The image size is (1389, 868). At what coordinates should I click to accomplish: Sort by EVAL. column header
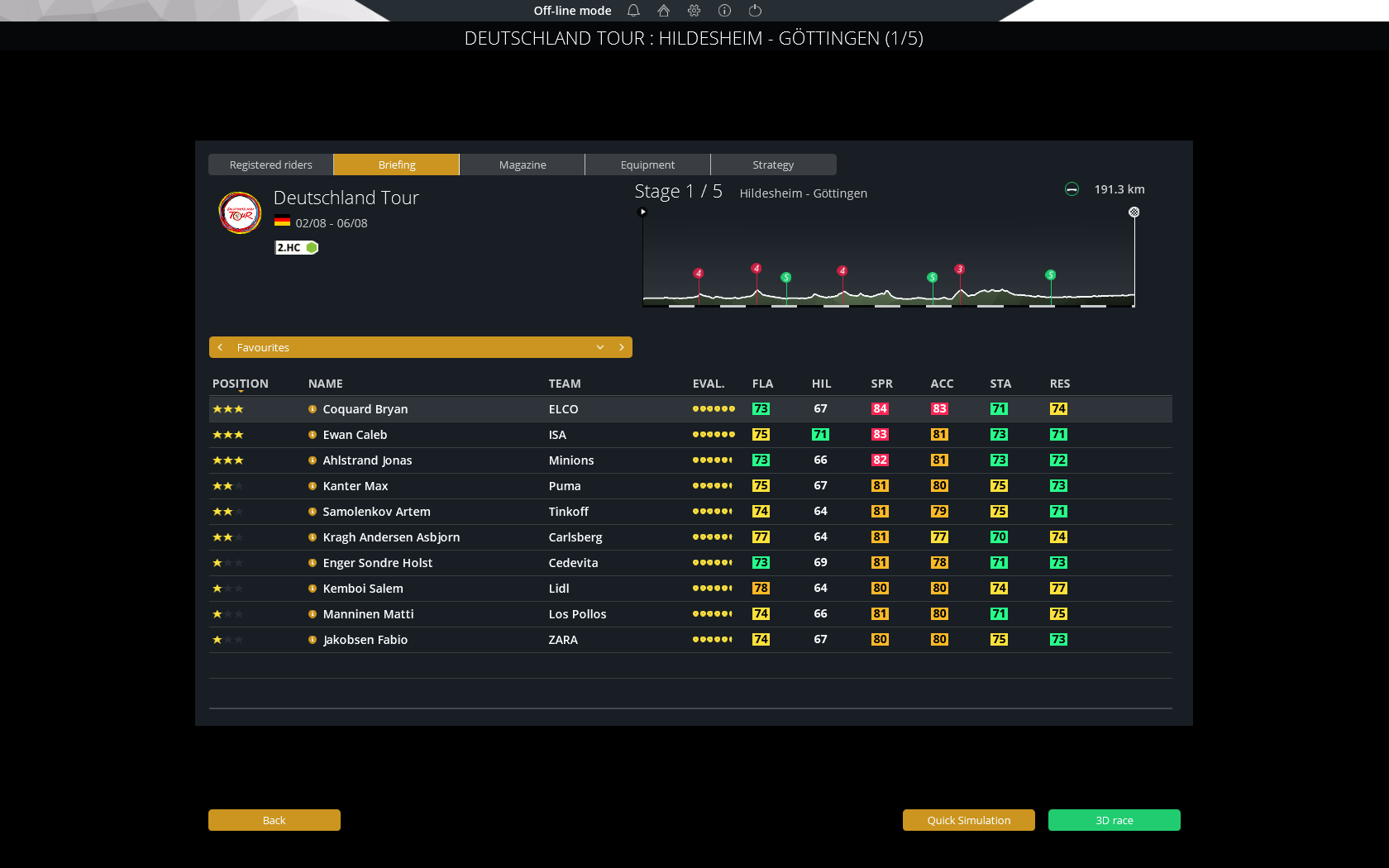[709, 384]
